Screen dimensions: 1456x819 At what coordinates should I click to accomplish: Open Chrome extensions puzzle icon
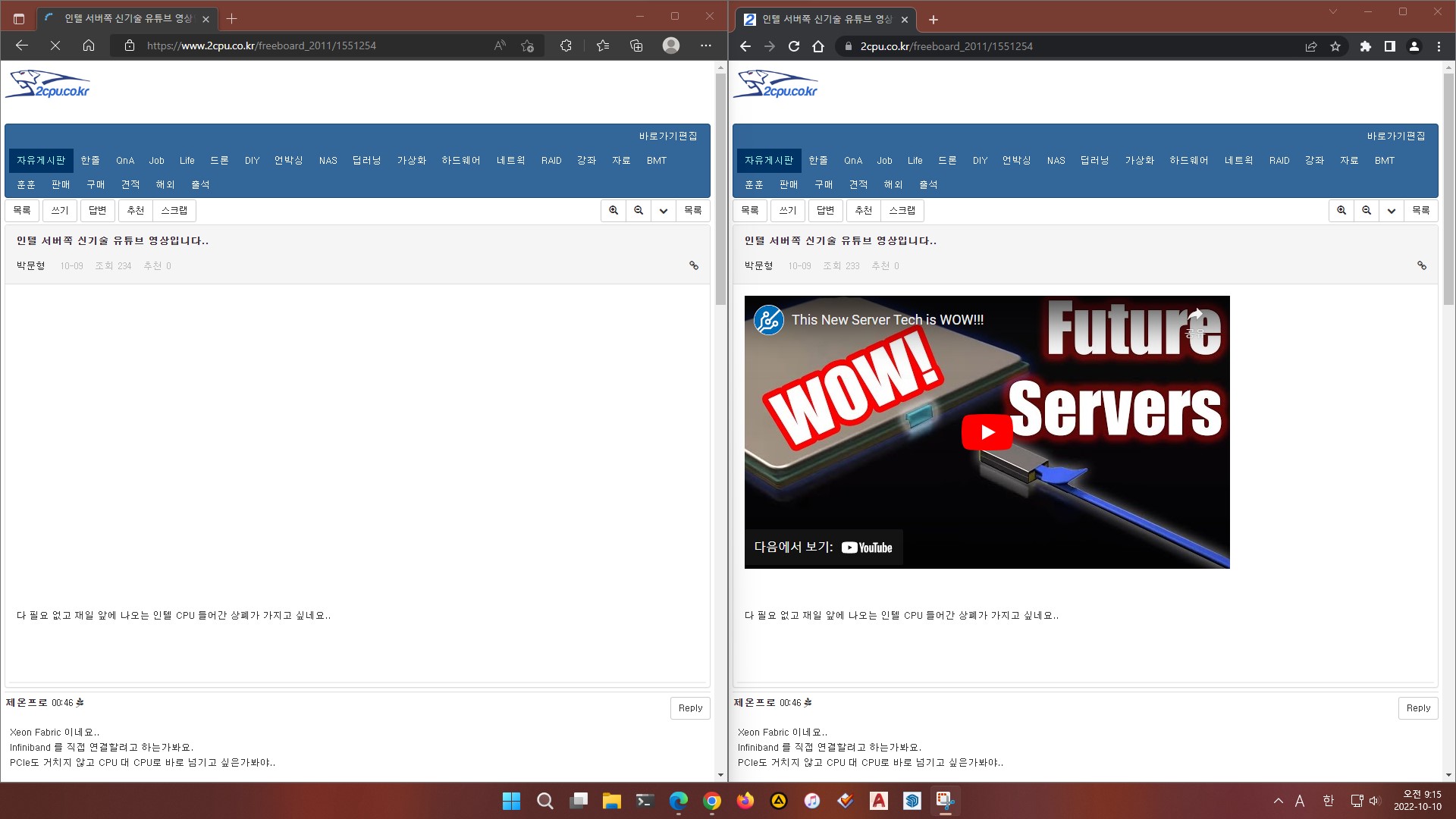click(1366, 46)
